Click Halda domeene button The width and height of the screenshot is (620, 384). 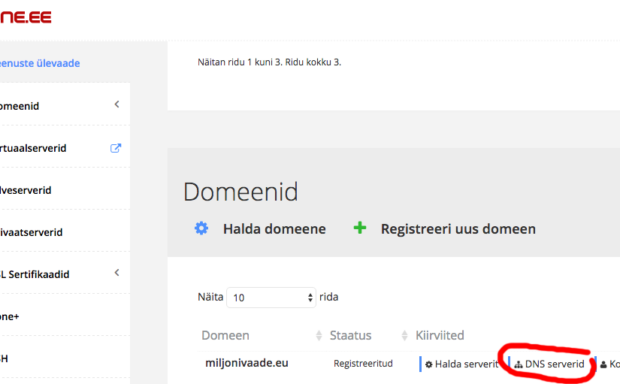coord(274,229)
